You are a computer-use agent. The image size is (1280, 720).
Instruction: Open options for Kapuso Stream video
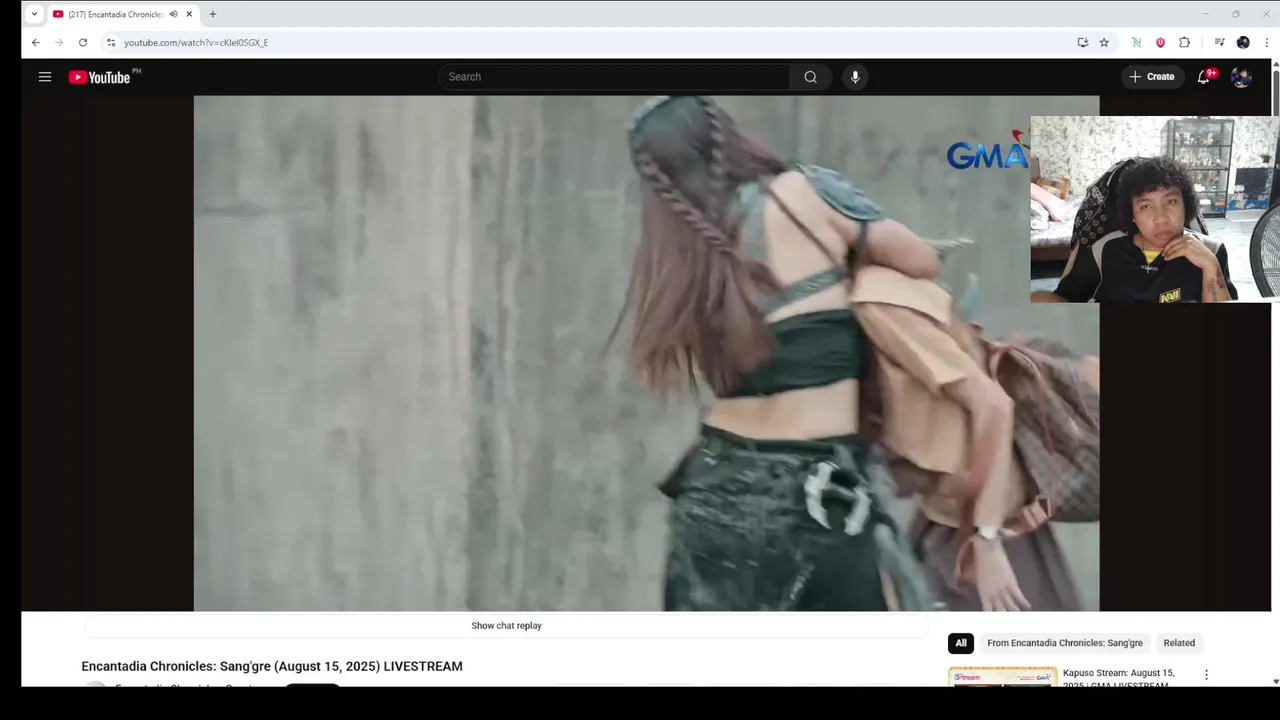1206,675
